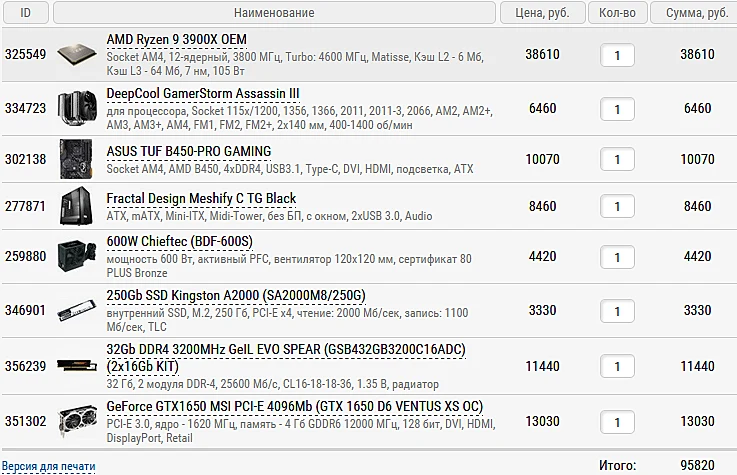Focus quantity field for AMD Ryzen 9 row

617,55
